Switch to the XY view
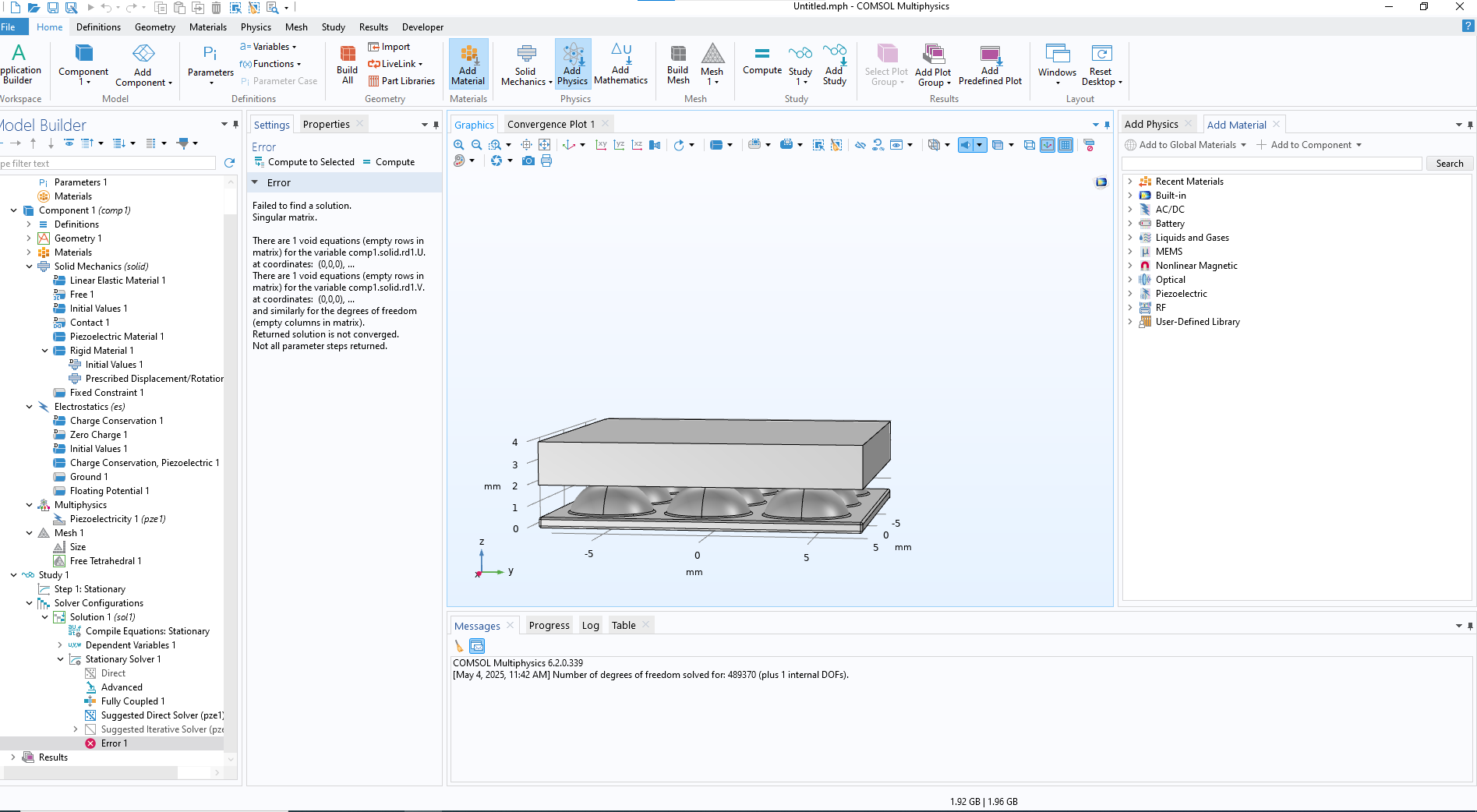This screenshot has height=812, width=1477. (x=601, y=145)
